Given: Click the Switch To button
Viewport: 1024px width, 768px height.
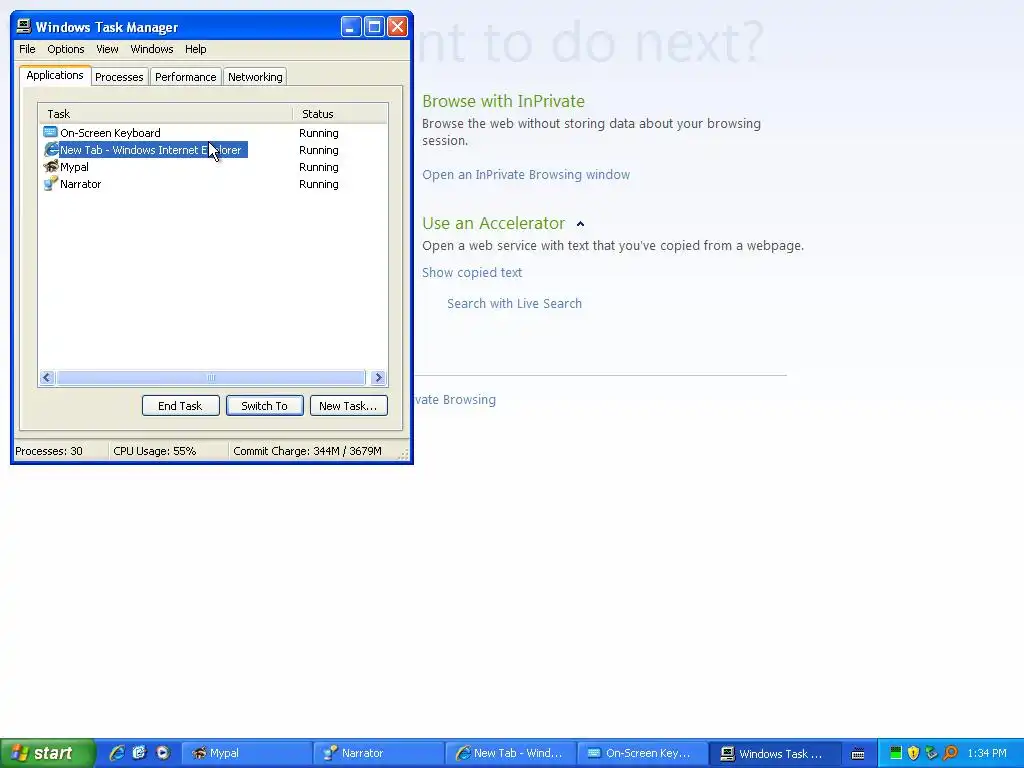Looking at the screenshot, I should tap(264, 406).
